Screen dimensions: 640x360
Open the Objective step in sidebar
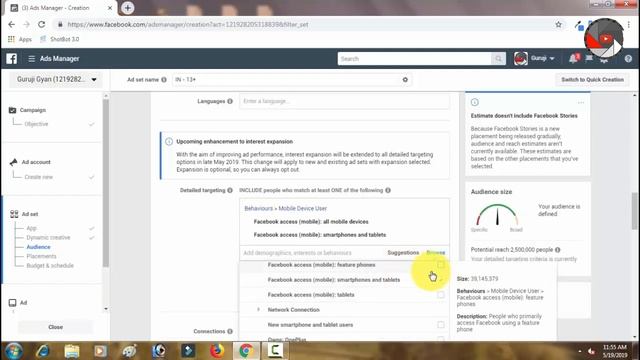click(x=36, y=124)
